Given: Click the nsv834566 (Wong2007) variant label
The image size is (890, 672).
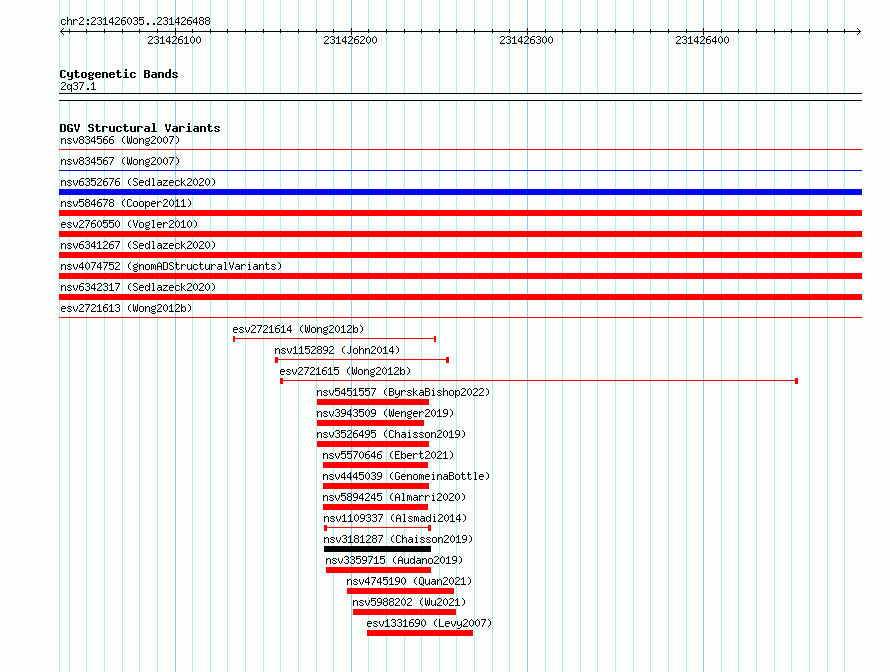Looking at the screenshot, I should (x=120, y=140).
